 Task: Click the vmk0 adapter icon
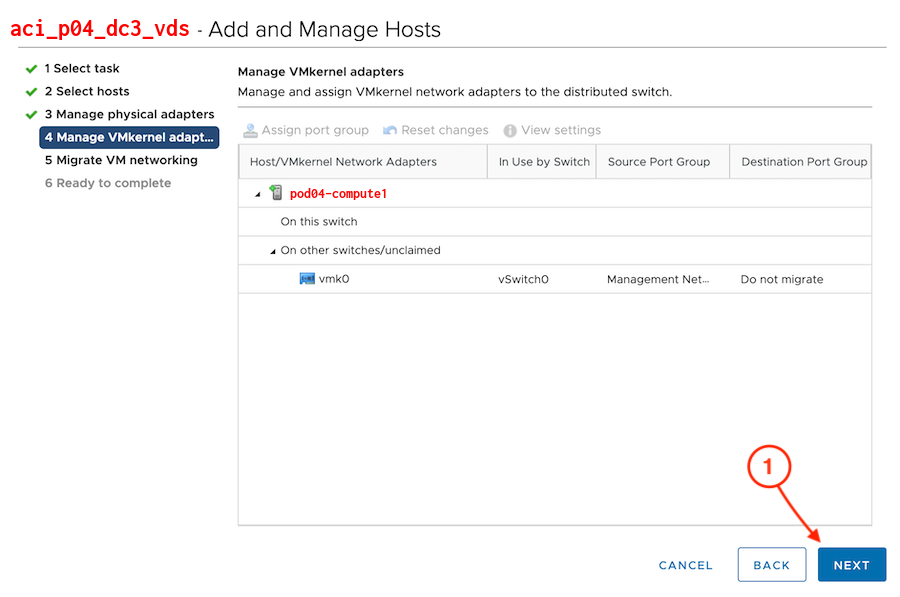307,279
